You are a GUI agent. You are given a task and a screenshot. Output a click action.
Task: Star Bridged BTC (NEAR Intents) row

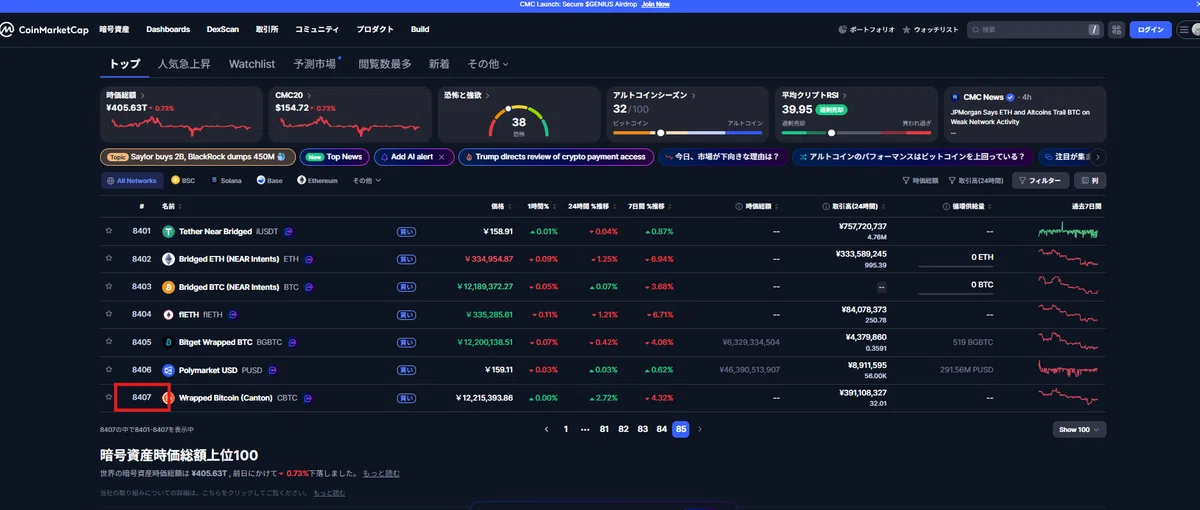(109, 287)
